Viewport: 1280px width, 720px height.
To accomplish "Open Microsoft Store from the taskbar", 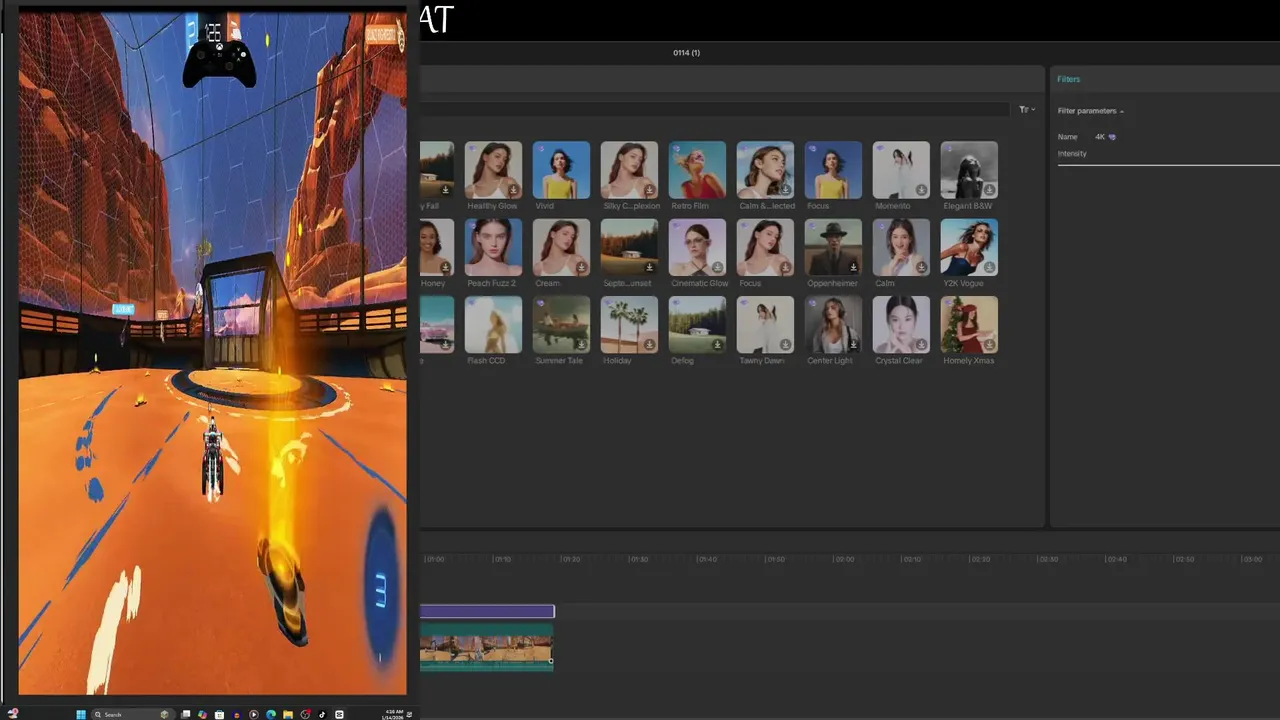I will [x=219, y=714].
